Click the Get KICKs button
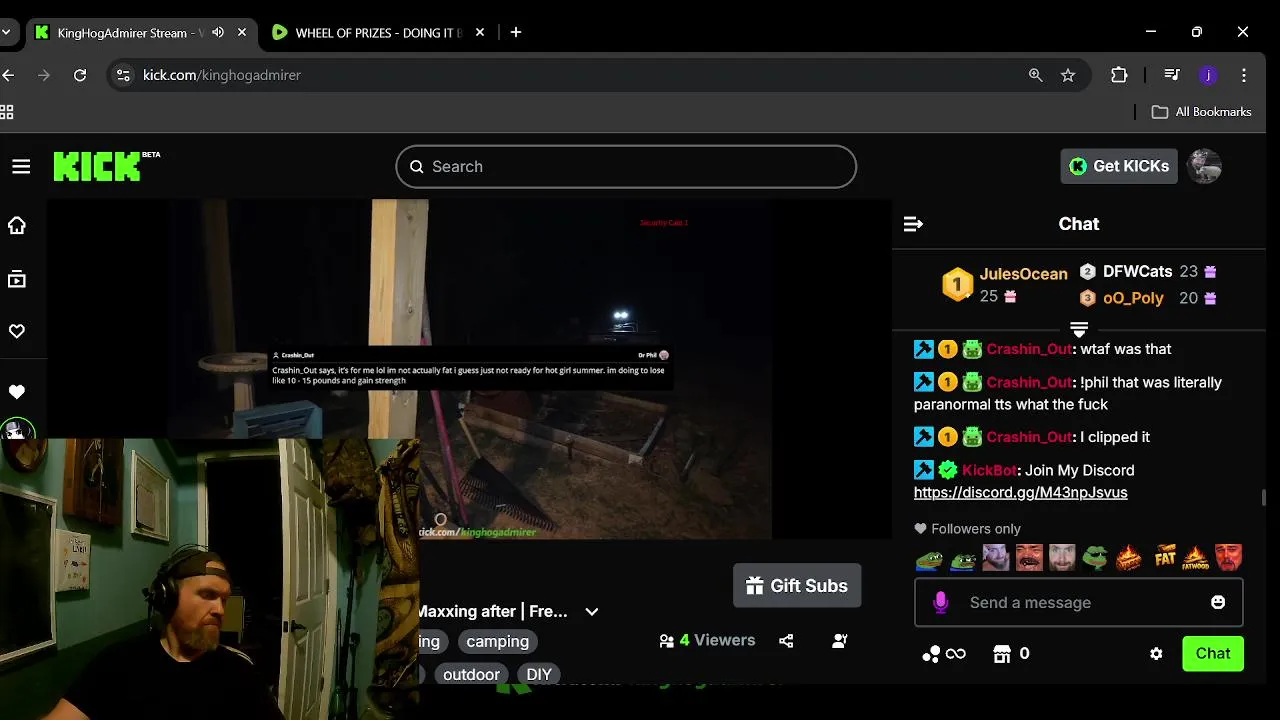This screenshot has height=720, width=1280. tap(1119, 166)
